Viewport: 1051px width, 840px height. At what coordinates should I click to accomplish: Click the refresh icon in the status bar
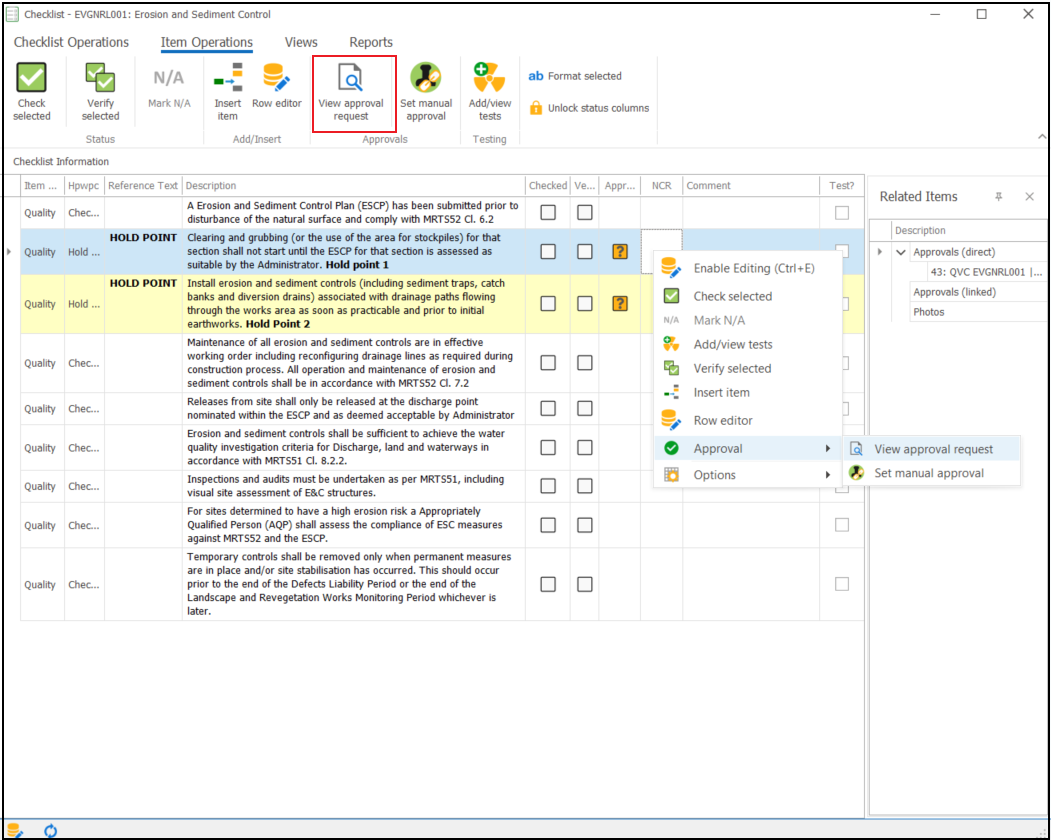[50, 831]
